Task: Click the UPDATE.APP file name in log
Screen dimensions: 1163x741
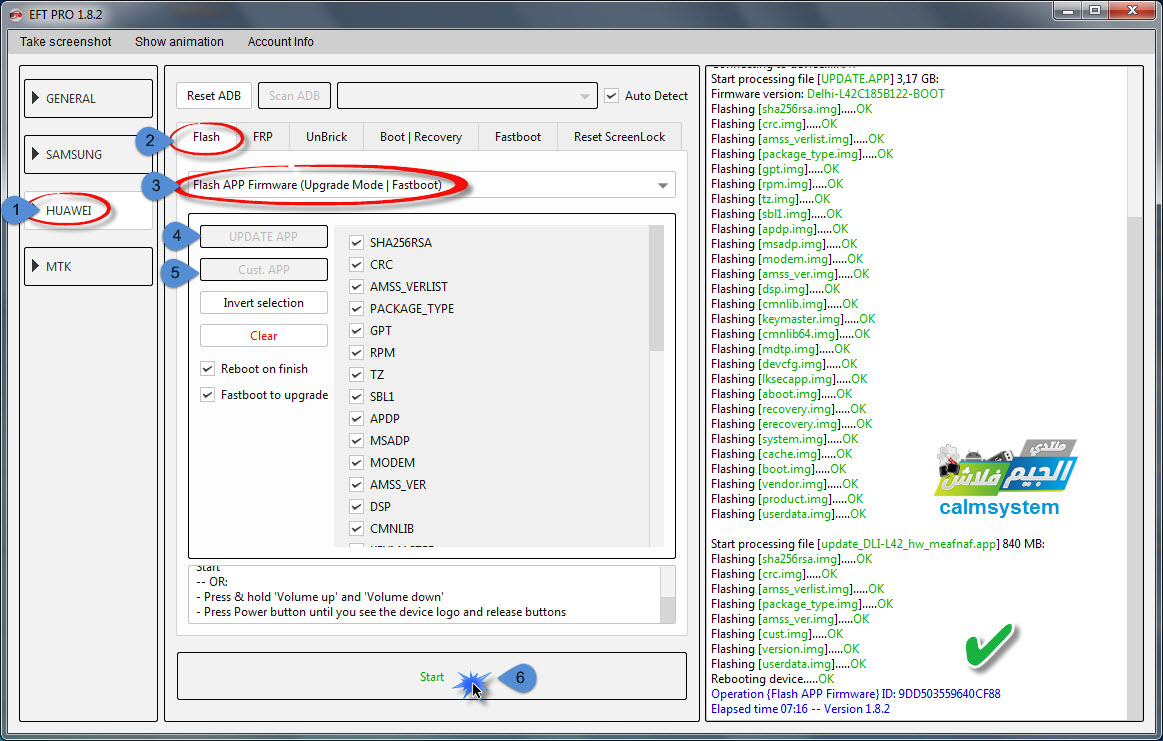Action: 854,79
